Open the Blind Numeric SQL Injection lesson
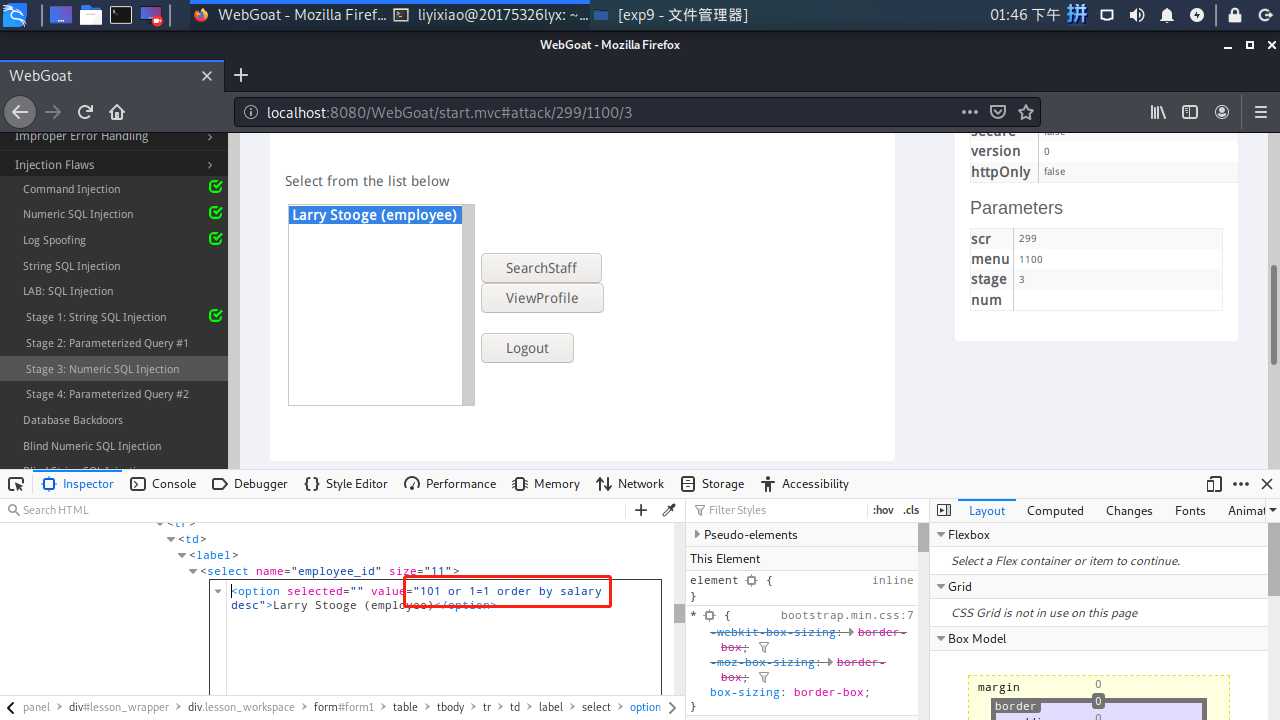 (x=92, y=446)
